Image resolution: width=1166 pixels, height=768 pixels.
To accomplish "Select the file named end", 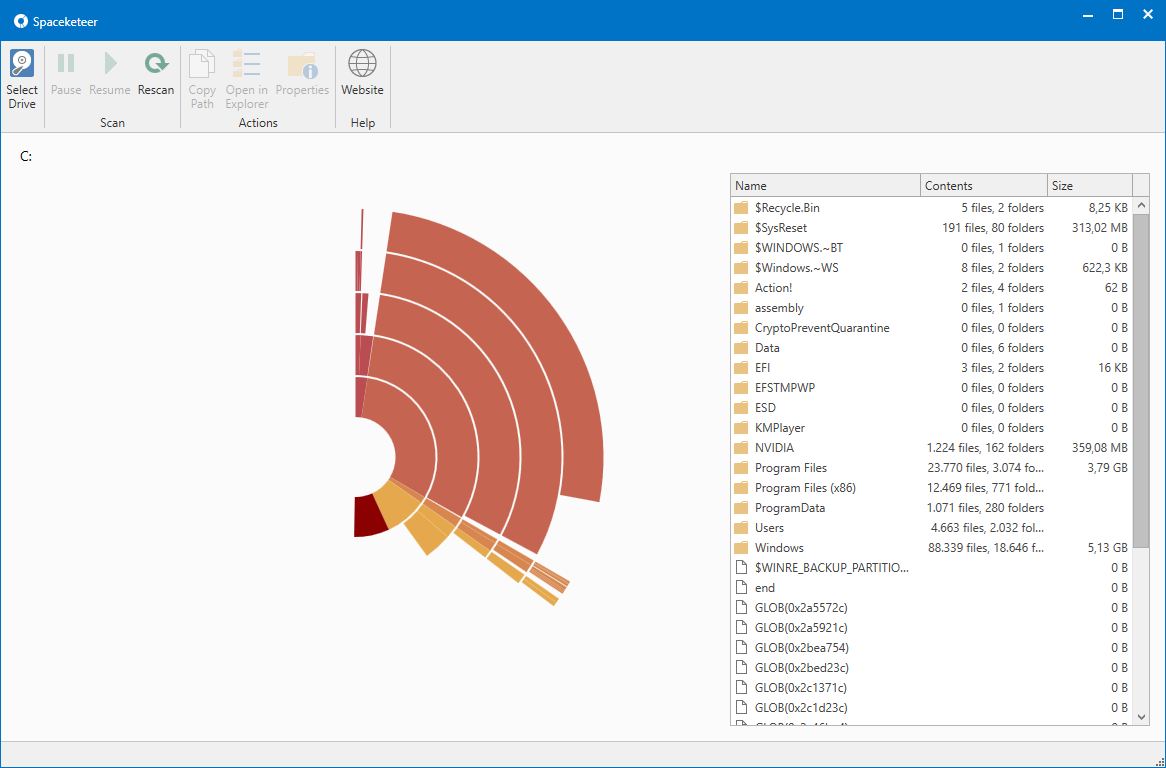I will tap(764, 588).
